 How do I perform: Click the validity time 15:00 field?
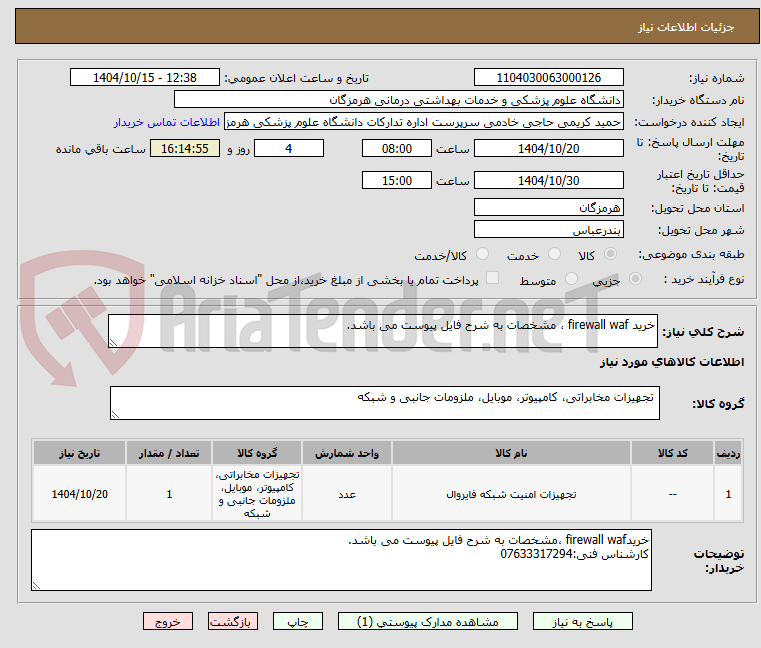[x=397, y=181]
